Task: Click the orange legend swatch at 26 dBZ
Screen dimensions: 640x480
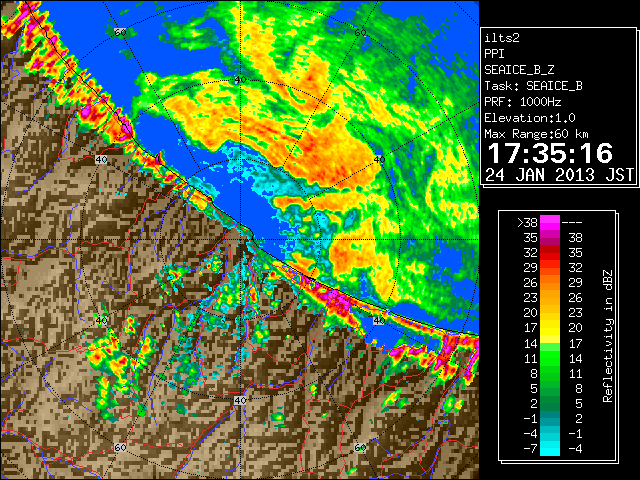Action: [x=550, y=283]
